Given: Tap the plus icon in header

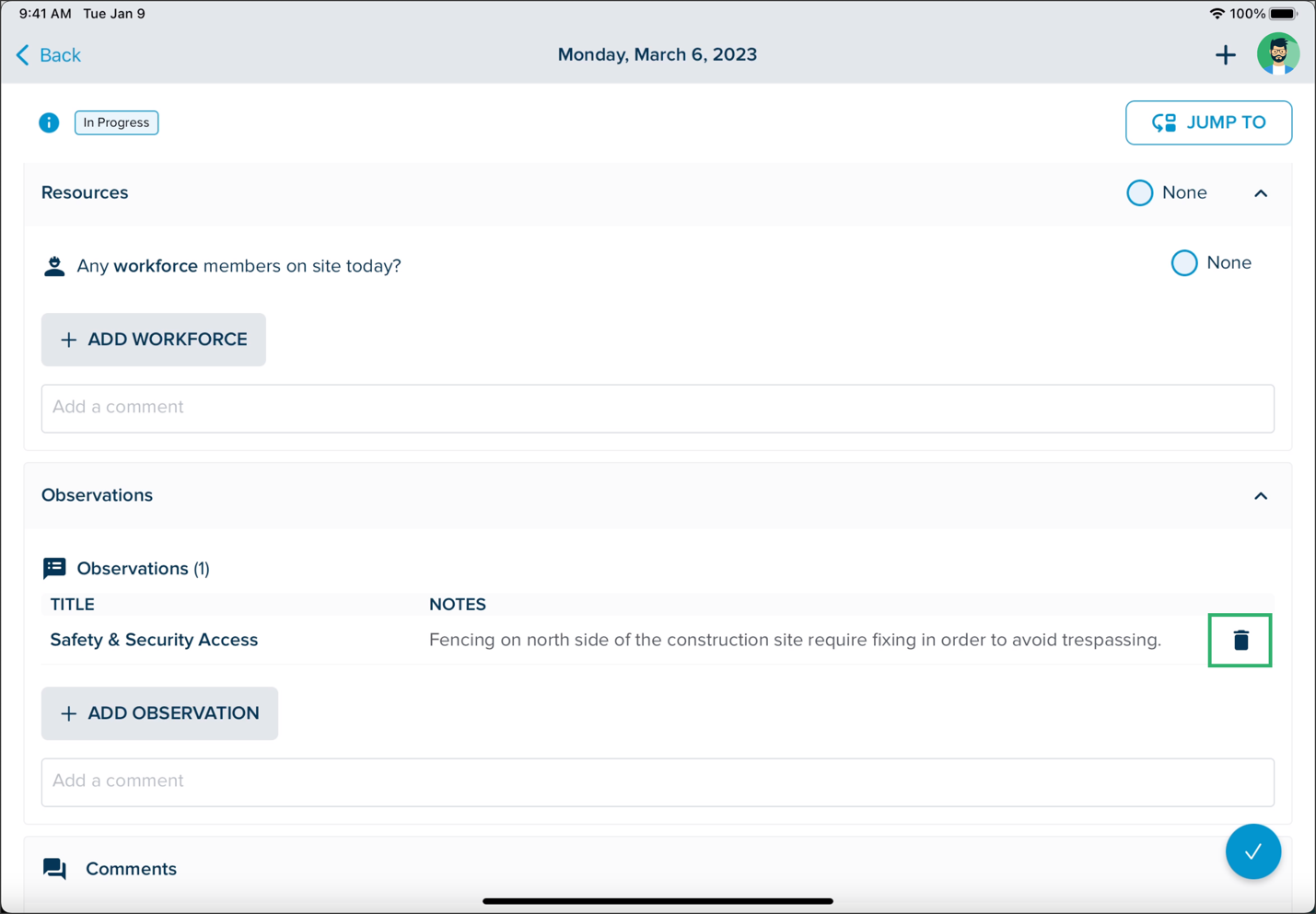Looking at the screenshot, I should point(1225,55).
